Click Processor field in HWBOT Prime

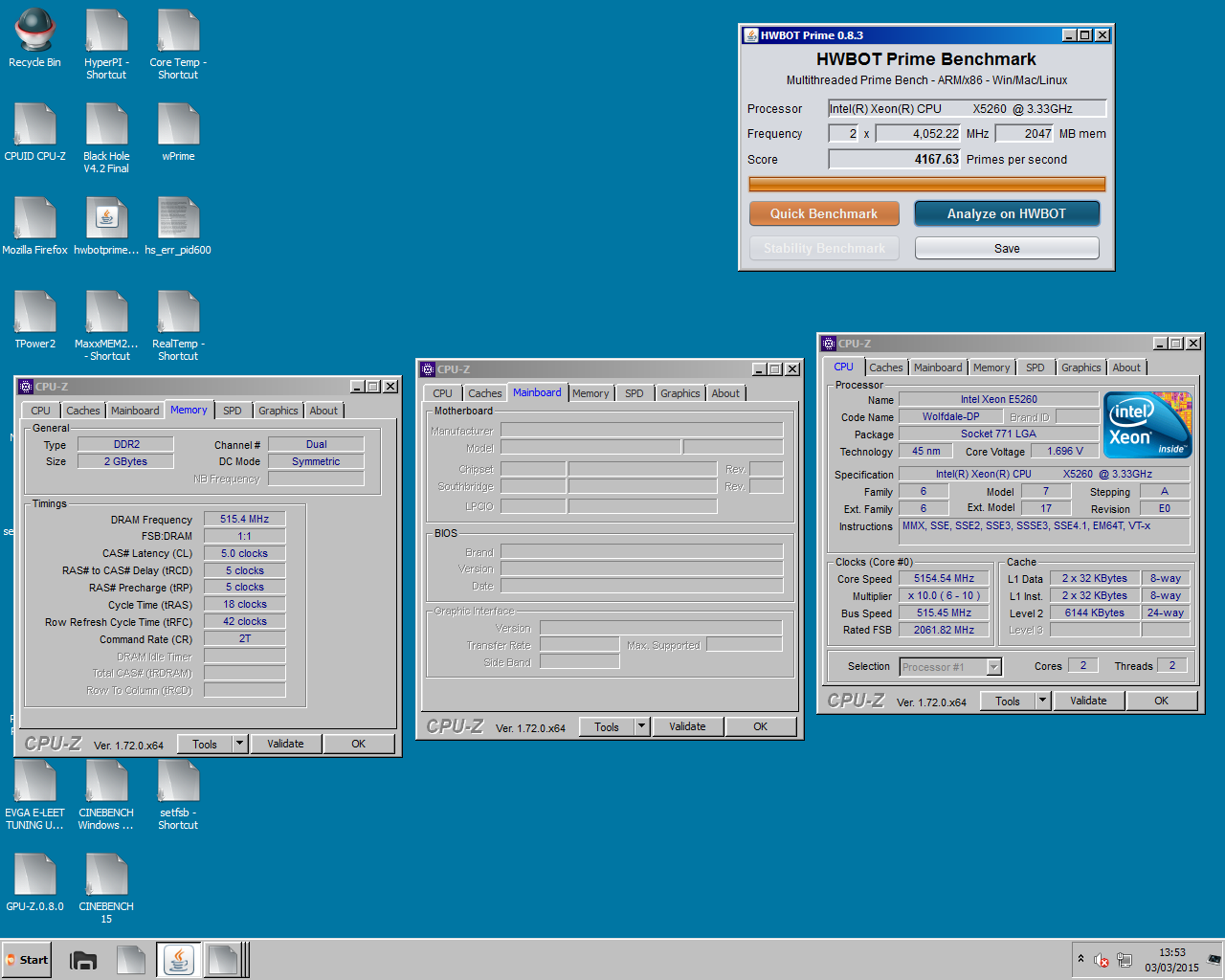967,108
